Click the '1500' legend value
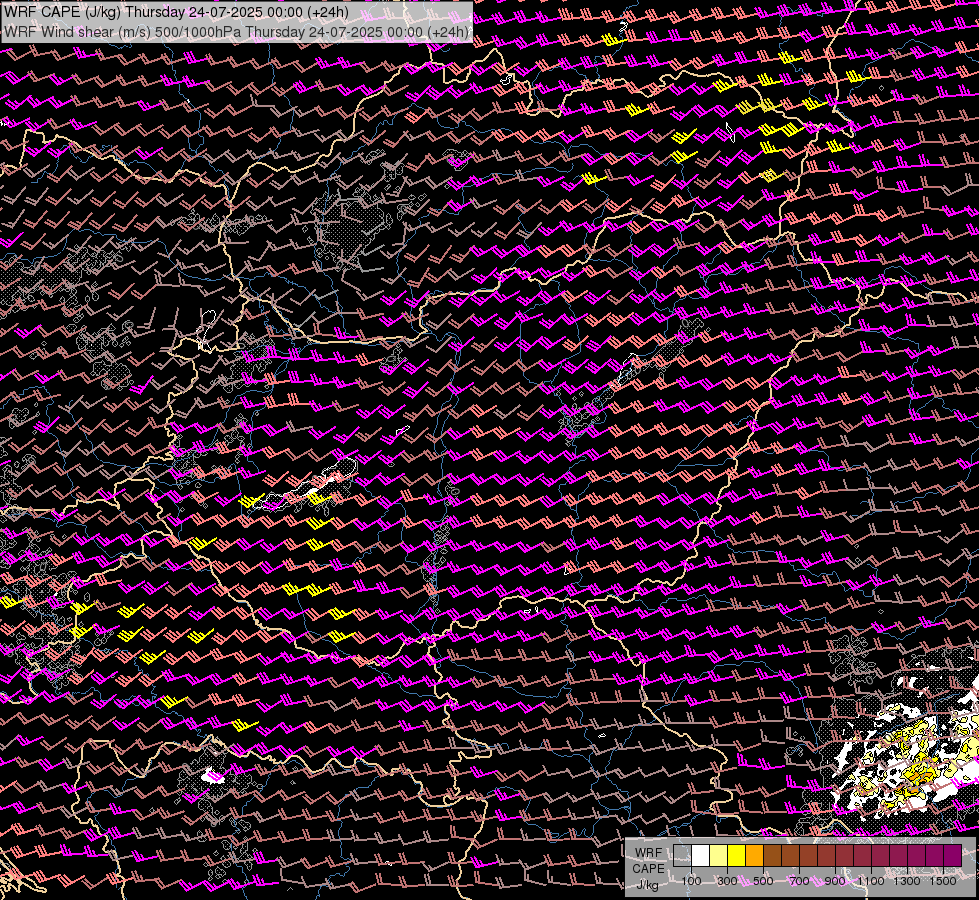 pos(943,881)
